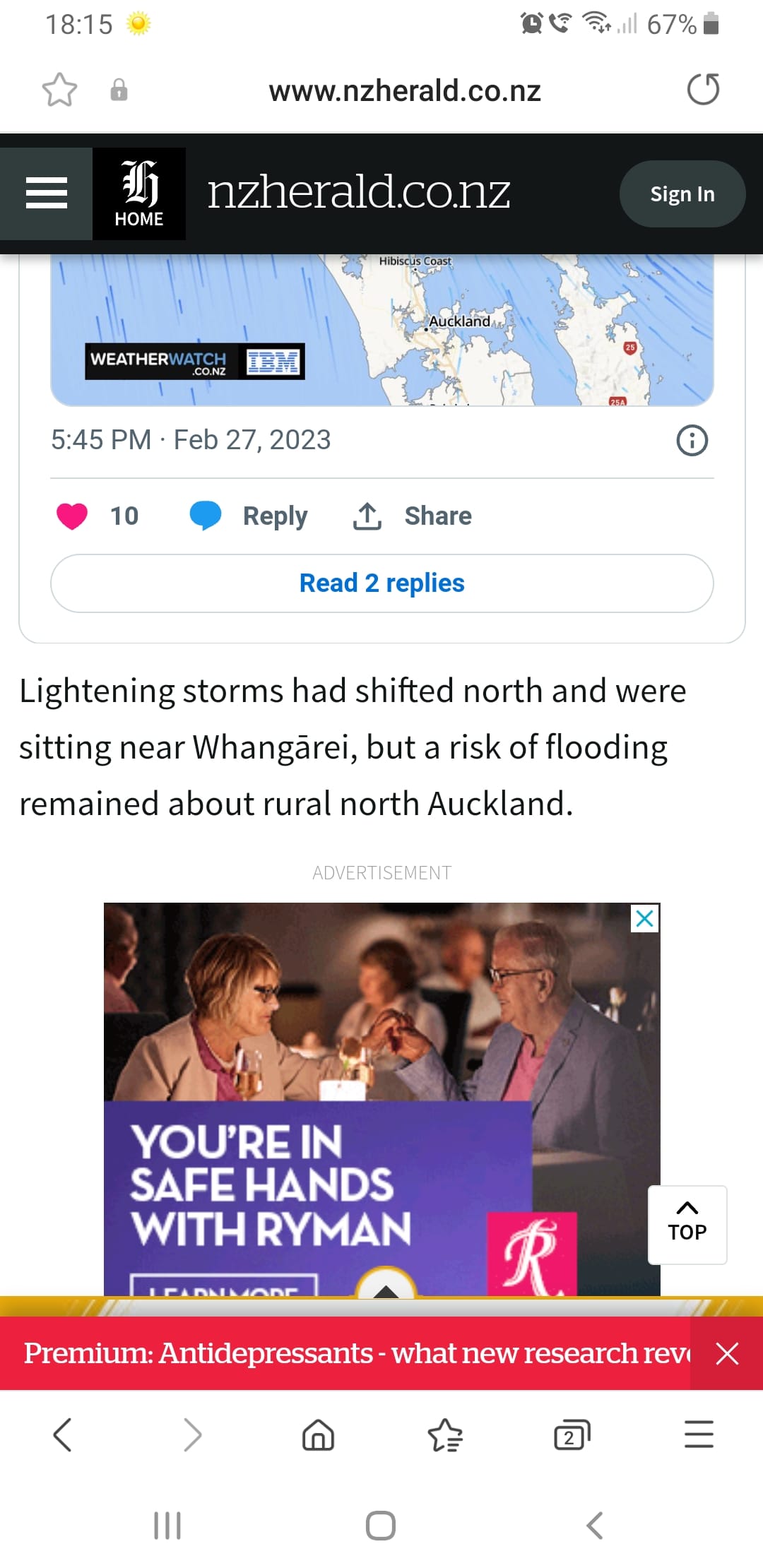Go to NZ Herald HOME logo

[x=139, y=194]
